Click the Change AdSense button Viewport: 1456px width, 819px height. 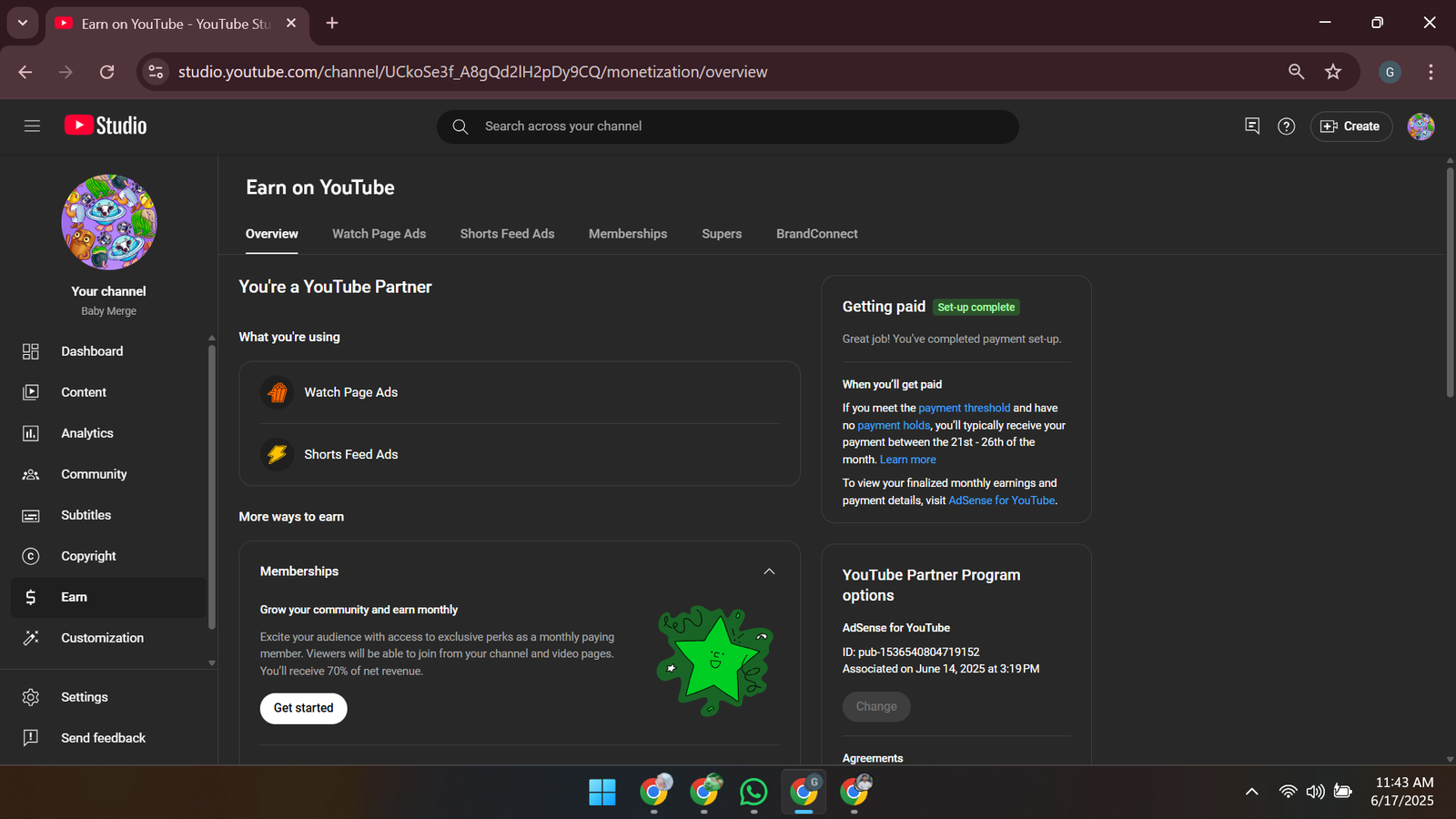click(x=876, y=706)
